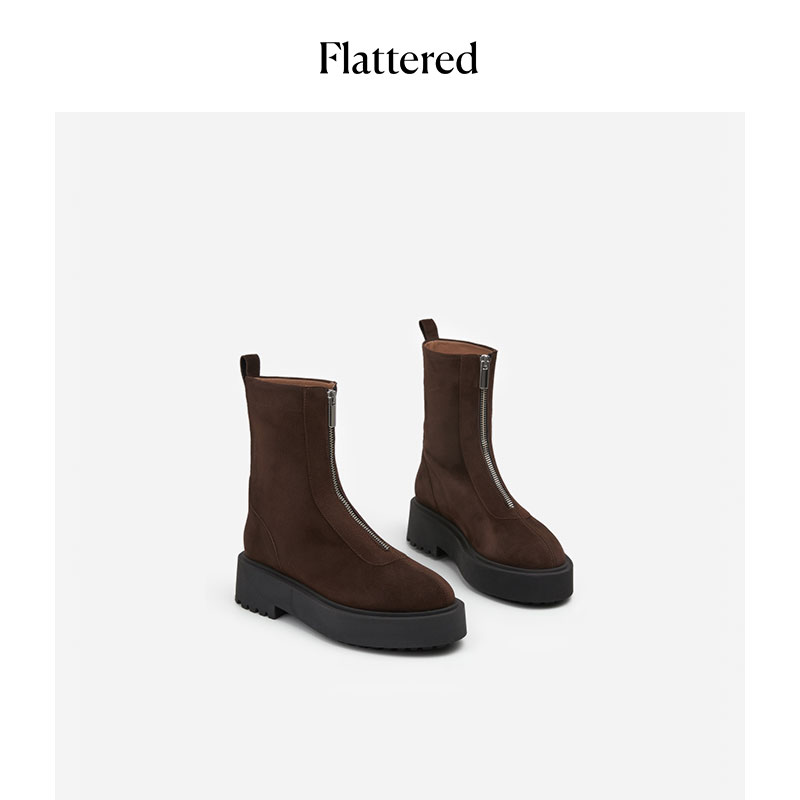Image resolution: width=800 pixels, height=800 pixels.
Task: Open the brown suede boots product image
Action: [x=400, y=456]
